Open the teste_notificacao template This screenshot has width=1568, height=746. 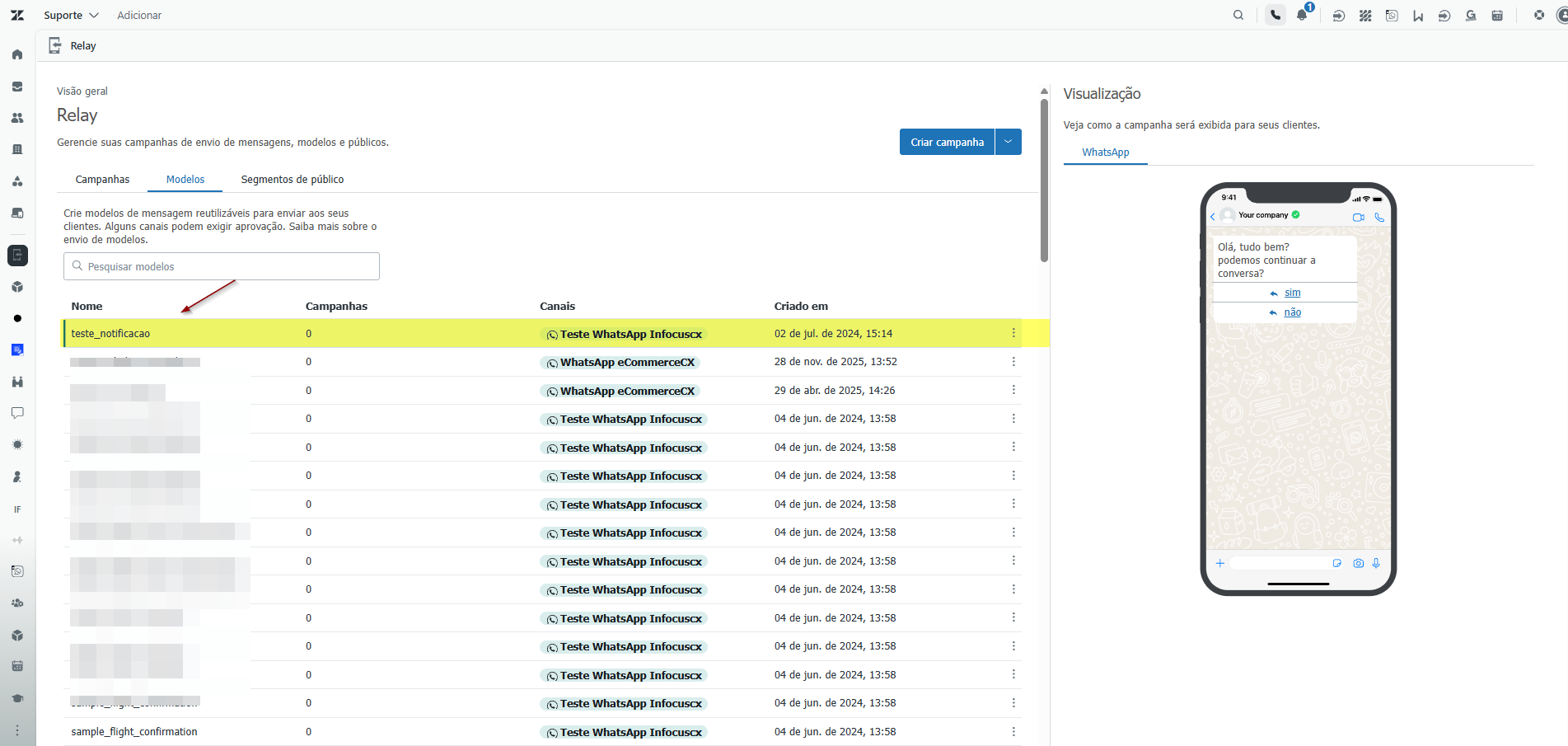click(110, 334)
